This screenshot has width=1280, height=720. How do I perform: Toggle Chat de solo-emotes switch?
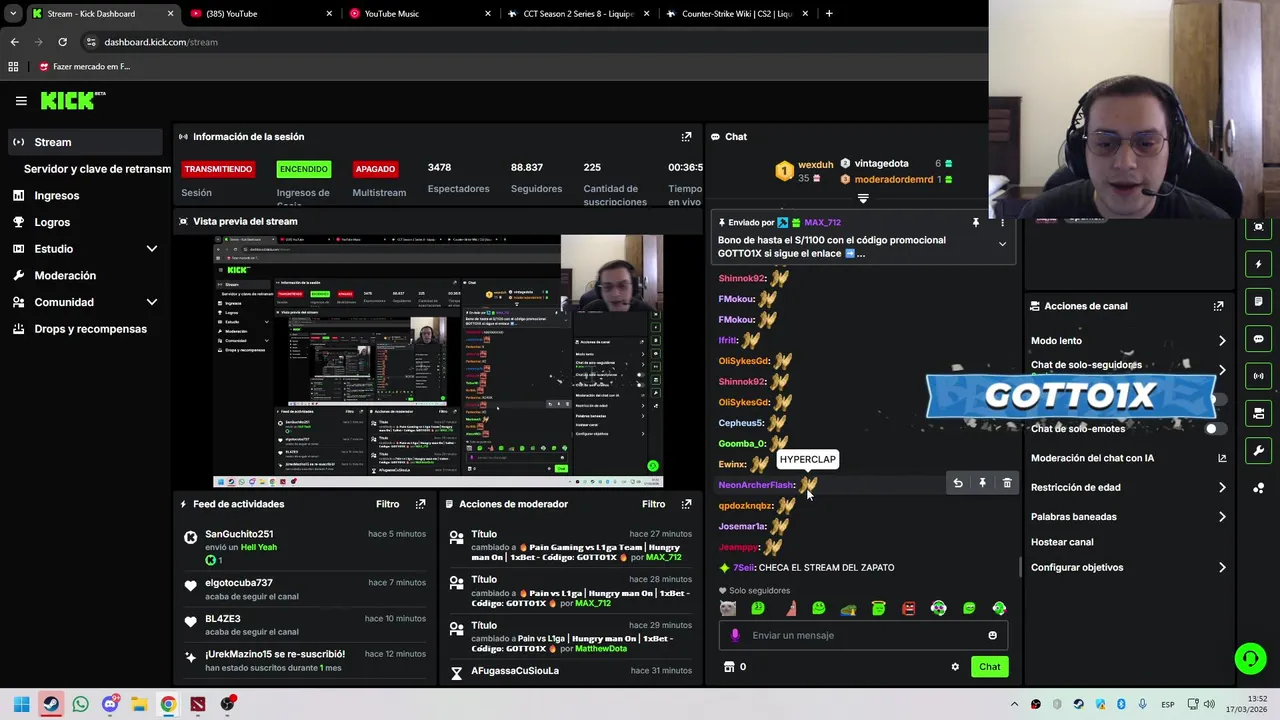coord(1215,429)
